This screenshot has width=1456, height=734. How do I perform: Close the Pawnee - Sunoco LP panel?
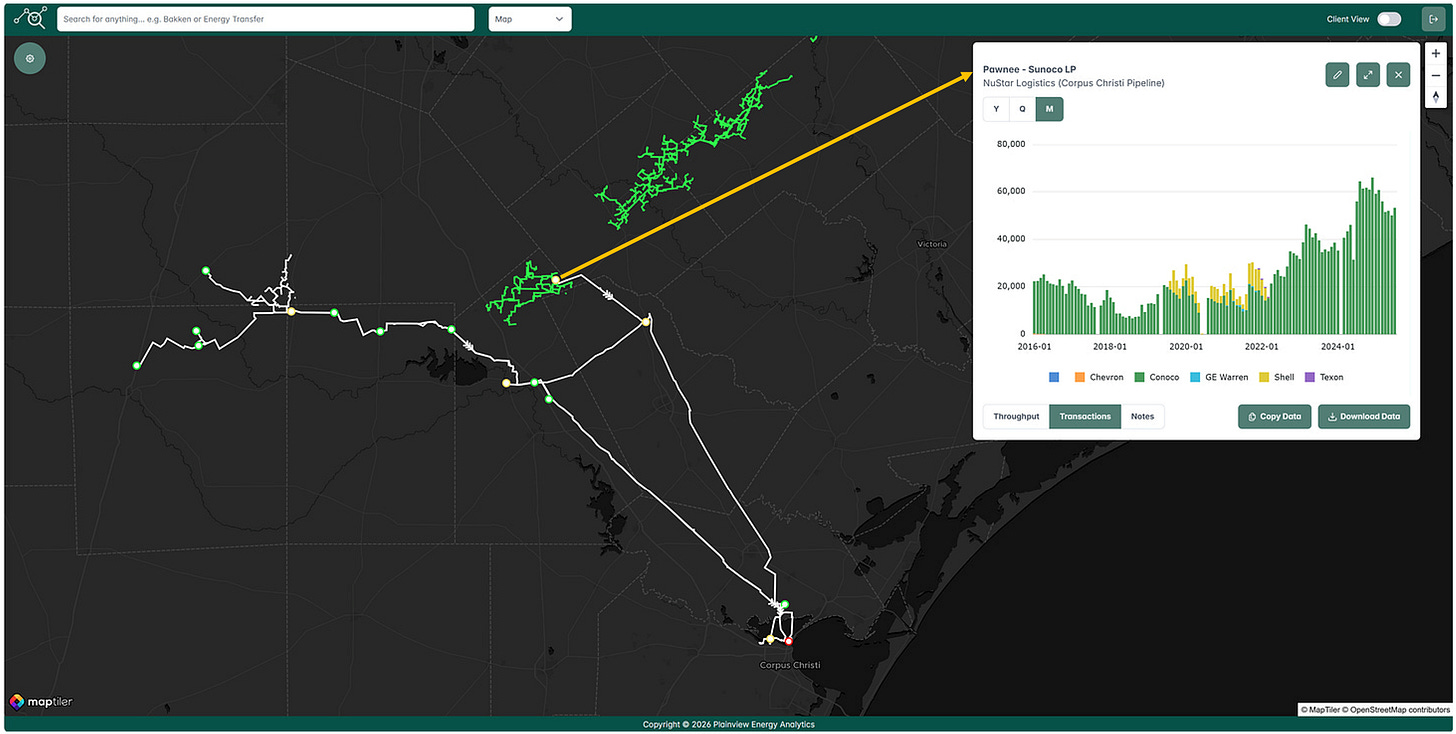[x=1398, y=74]
